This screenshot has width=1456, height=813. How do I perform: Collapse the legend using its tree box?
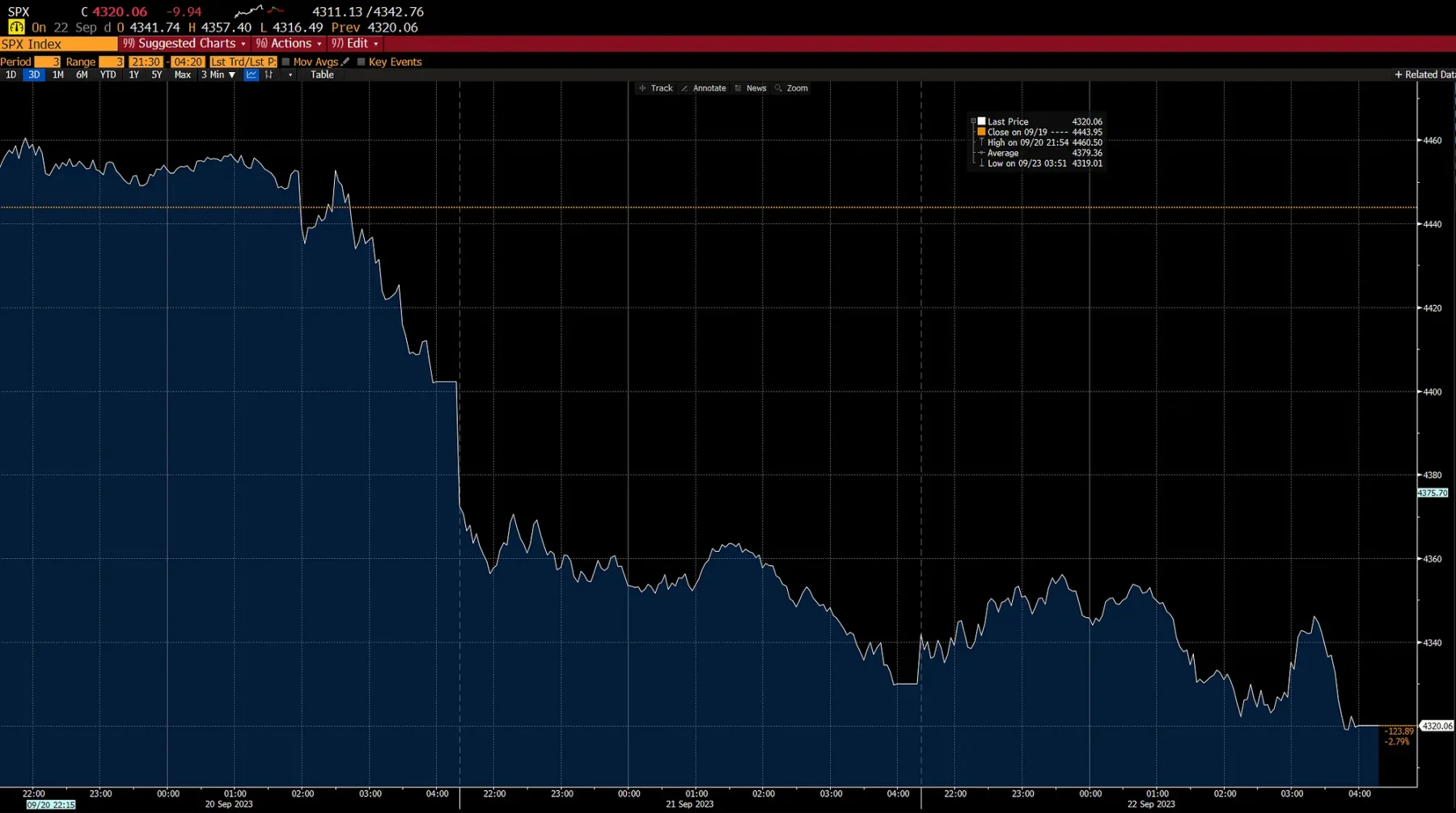tap(973, 121)
